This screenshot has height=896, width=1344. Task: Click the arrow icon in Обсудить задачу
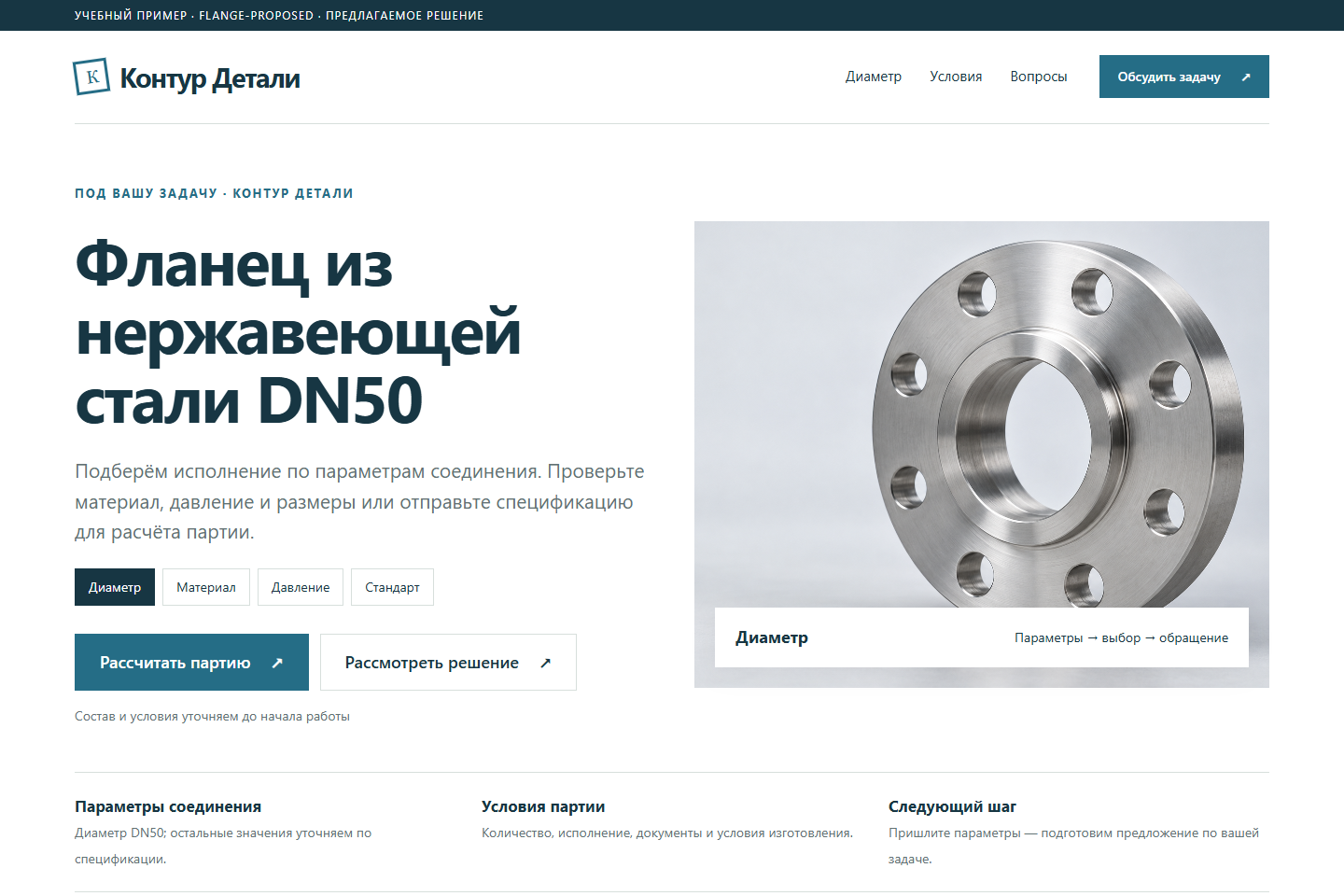coord(1246,77)
